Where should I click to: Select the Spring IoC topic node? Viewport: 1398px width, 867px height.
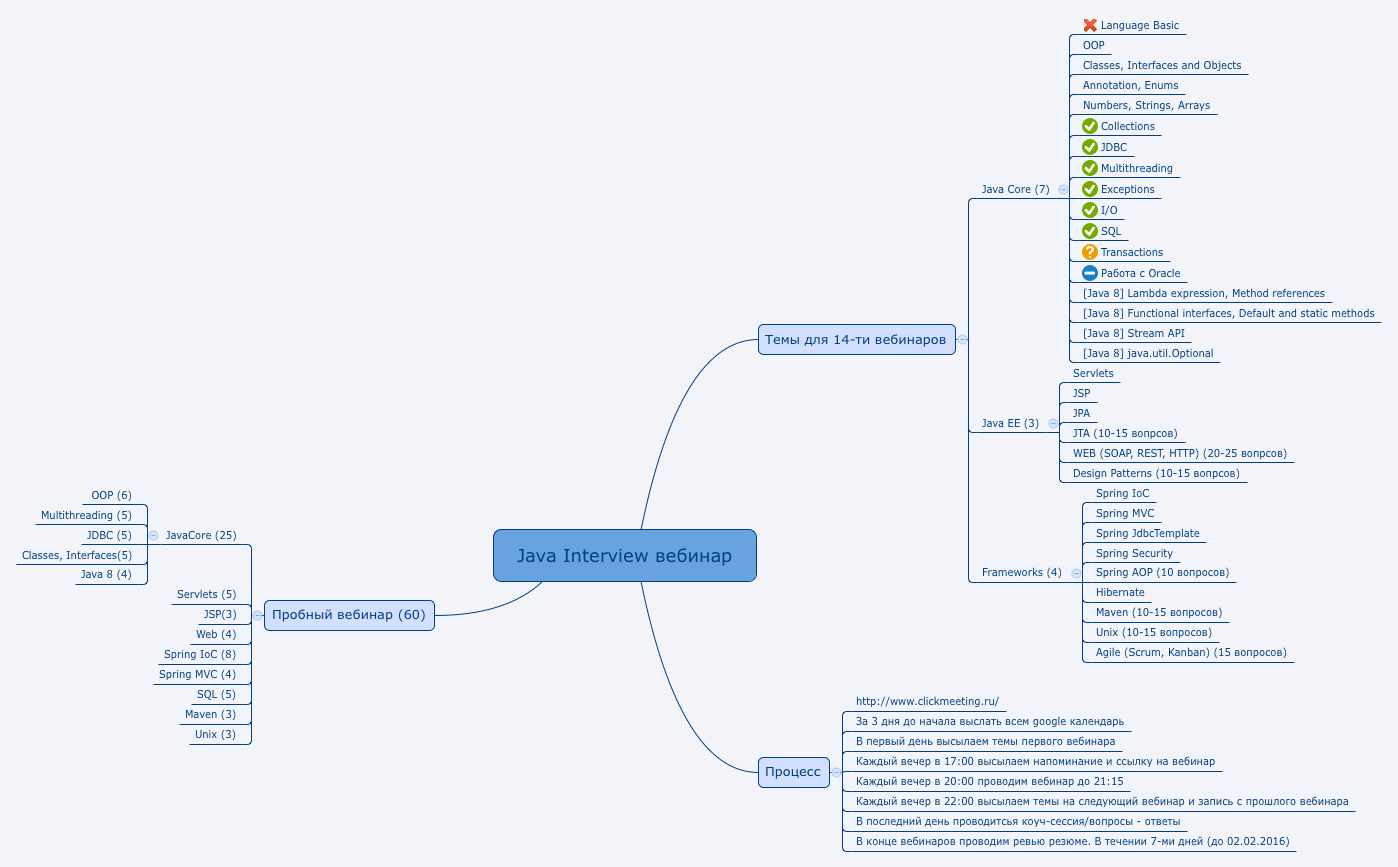click(x=1122, y=493)
